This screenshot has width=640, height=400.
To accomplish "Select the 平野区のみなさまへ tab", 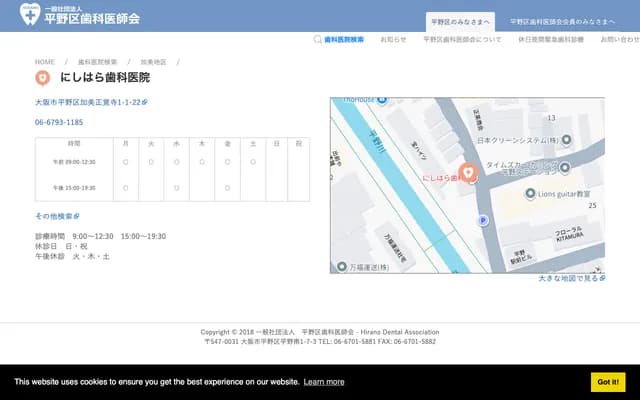I will pyautogui.click(x=459, y=21).
